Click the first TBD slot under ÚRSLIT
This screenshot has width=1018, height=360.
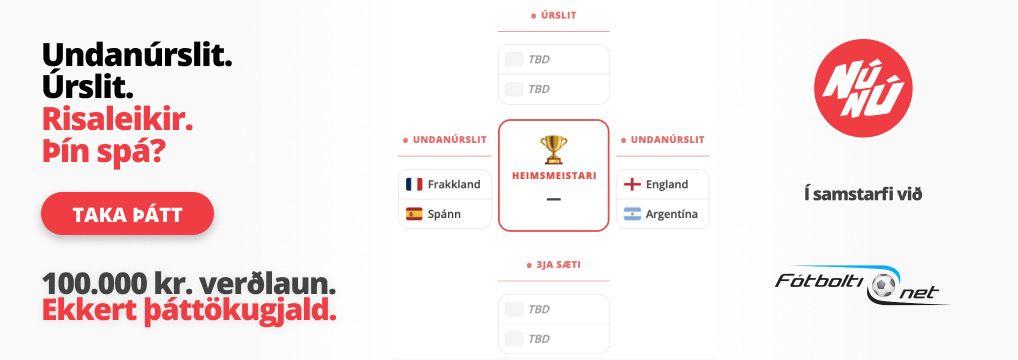(x=554, y=59)
